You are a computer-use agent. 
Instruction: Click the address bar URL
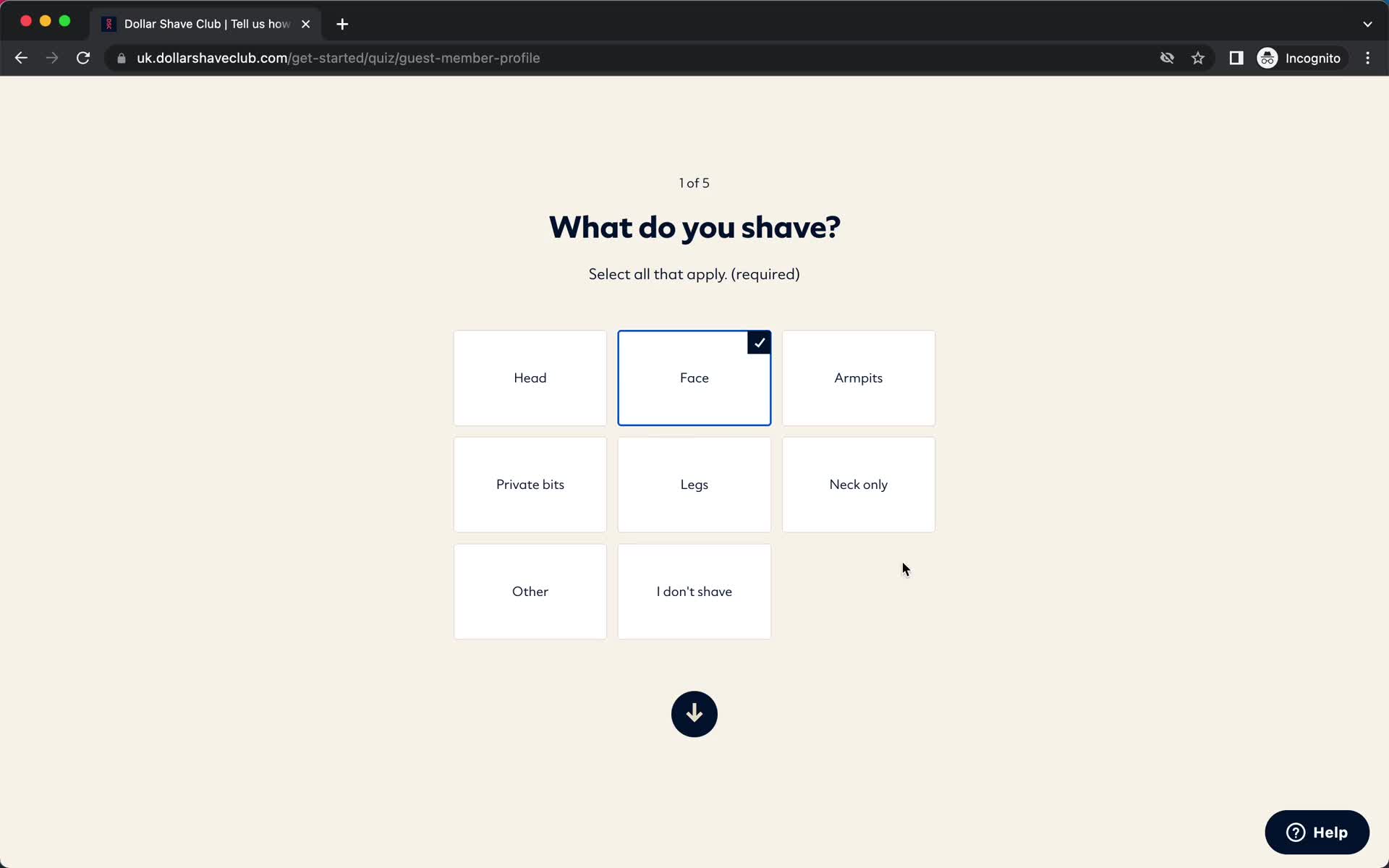(338, 58)
